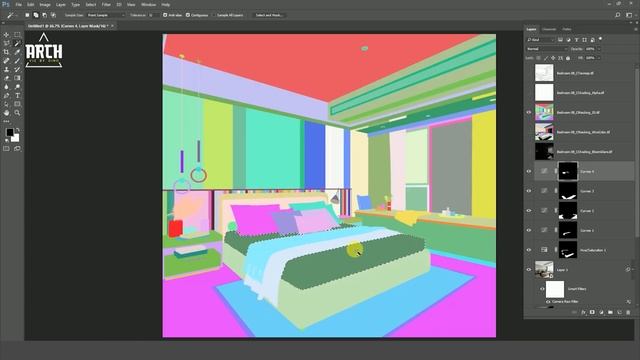
Task: Open the search icon in options bar
Action: (618, 15)
